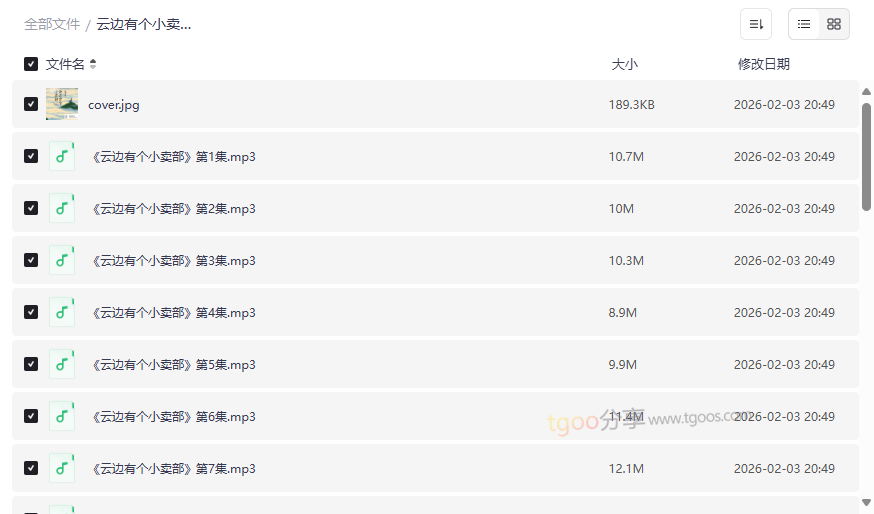Open the cover.jpg thumbnail image

[62, 104]
